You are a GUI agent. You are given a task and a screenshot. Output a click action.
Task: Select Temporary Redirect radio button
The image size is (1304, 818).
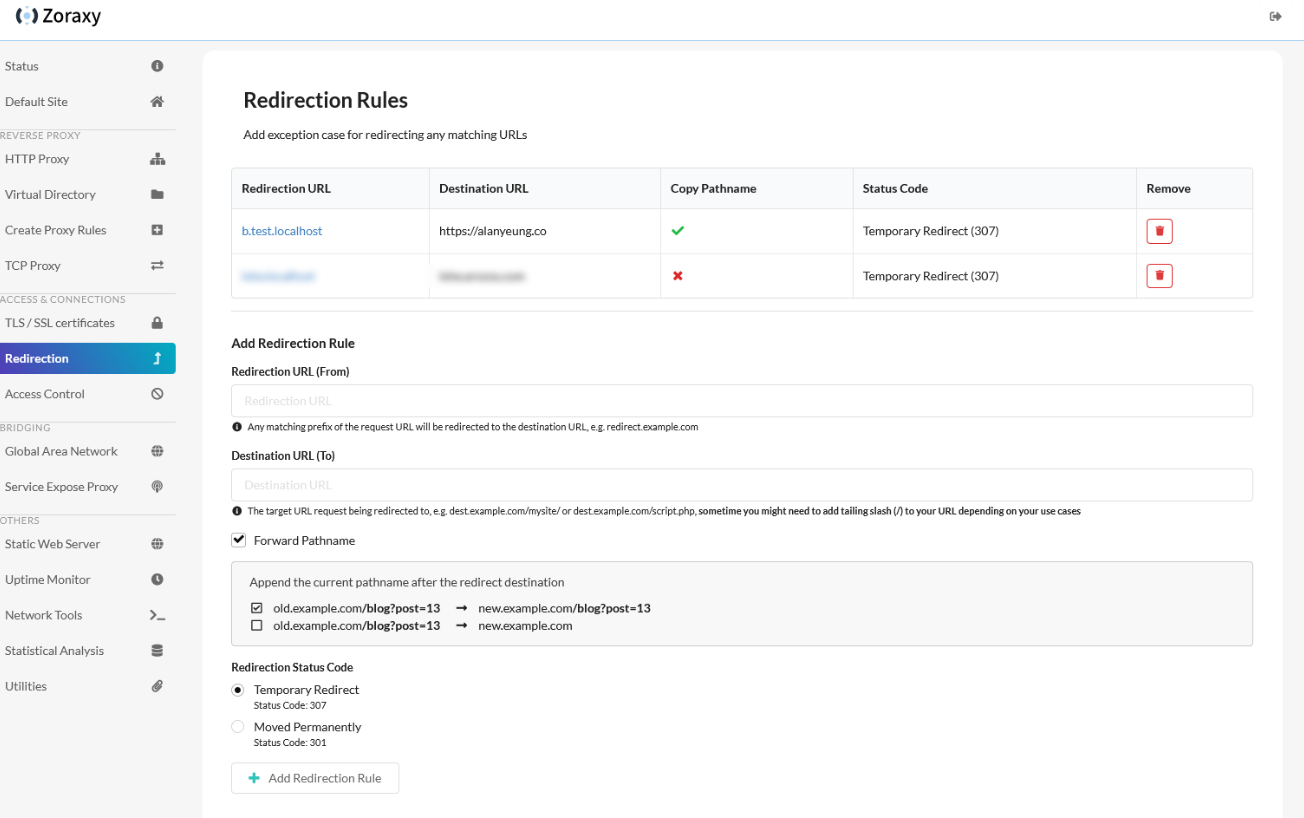(x=238, y=690)
